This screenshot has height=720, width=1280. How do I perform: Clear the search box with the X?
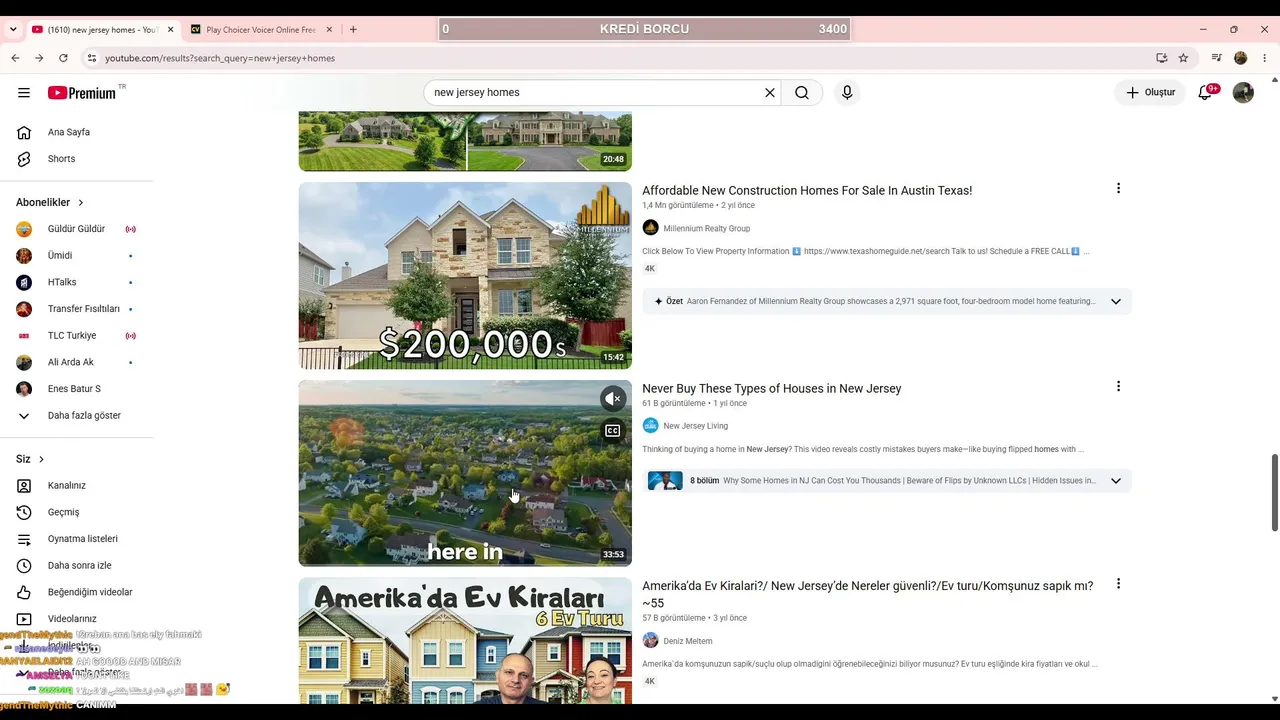point(770,93)
